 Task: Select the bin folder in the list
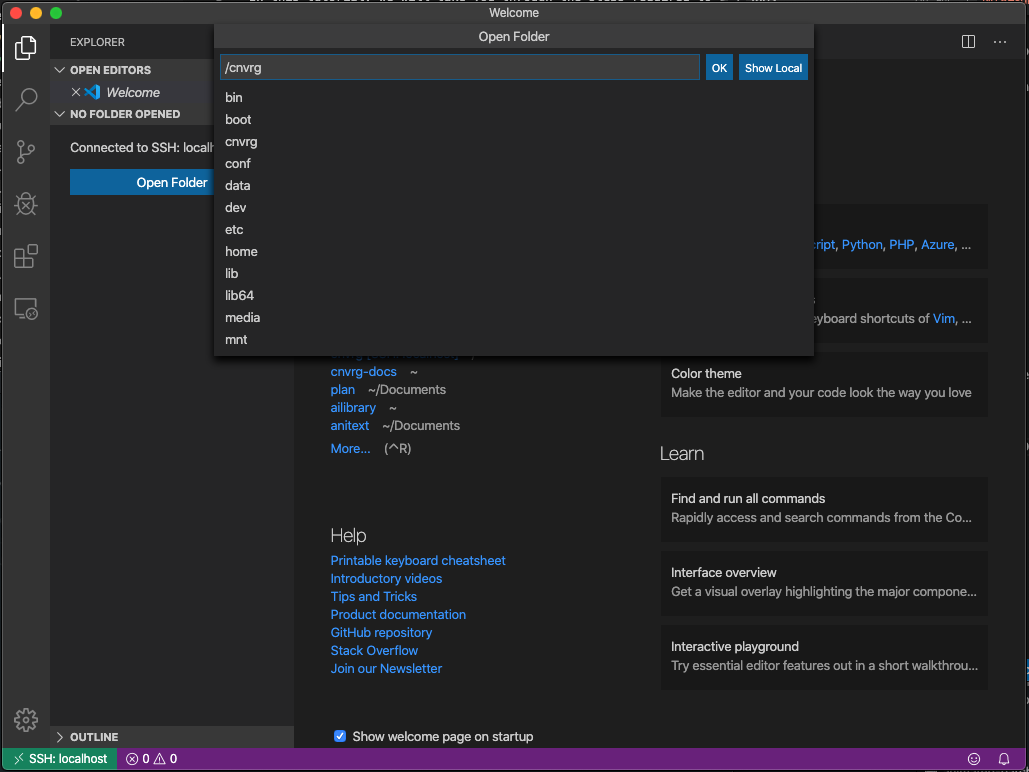click(514, 97)
